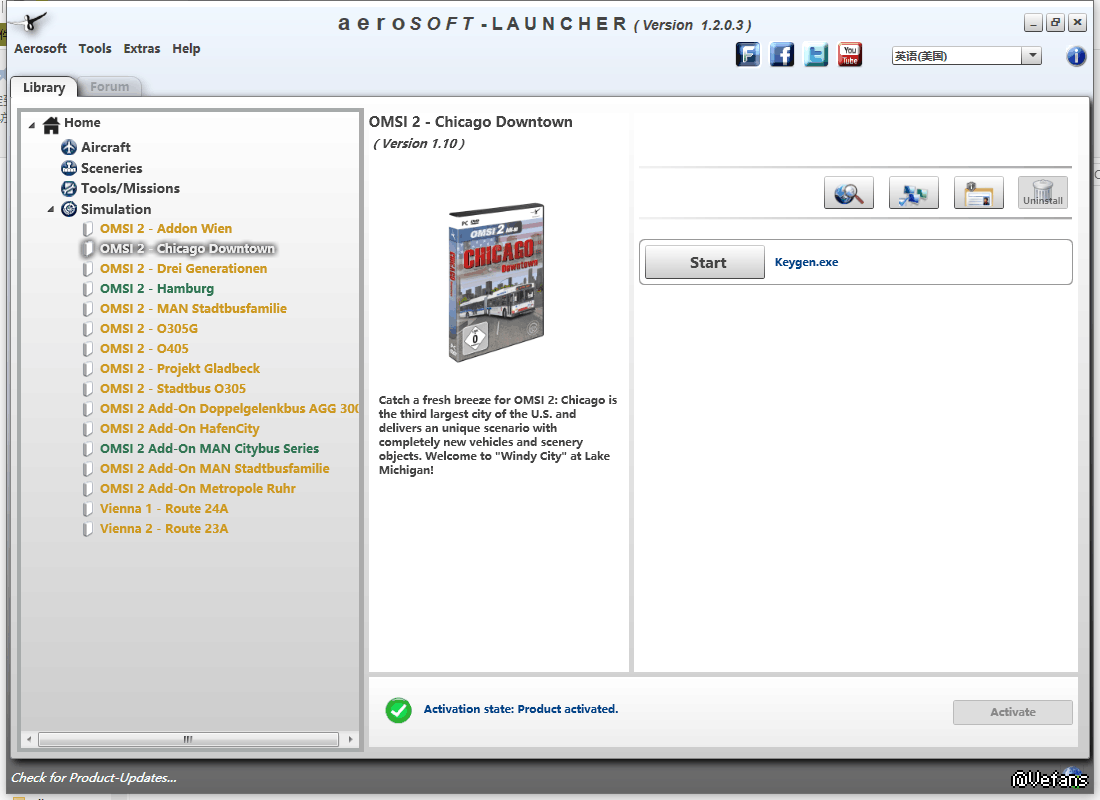Select OMSI 2 - O405 entry
This screenshot has height=800, width=1100.
tap(144, 349)
